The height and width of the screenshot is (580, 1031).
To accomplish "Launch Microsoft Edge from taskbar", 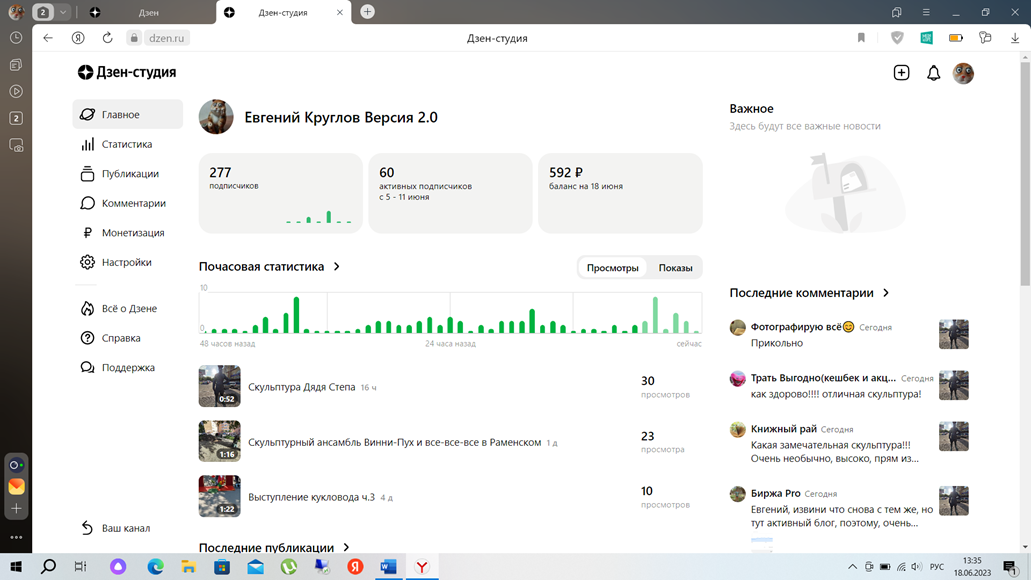I will click(155, 566).
